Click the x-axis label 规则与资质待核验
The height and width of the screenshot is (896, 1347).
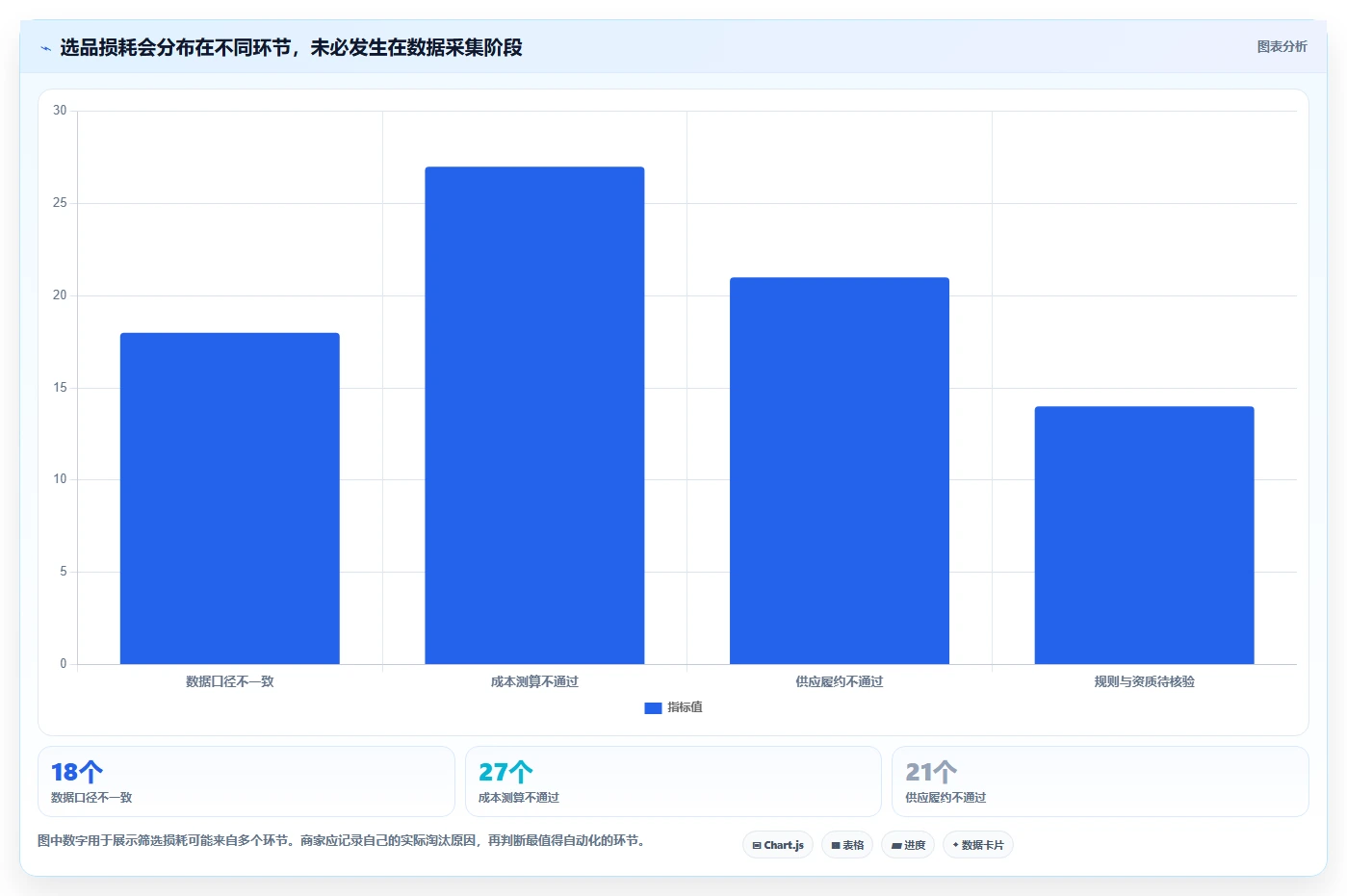tap(1144, 681)
